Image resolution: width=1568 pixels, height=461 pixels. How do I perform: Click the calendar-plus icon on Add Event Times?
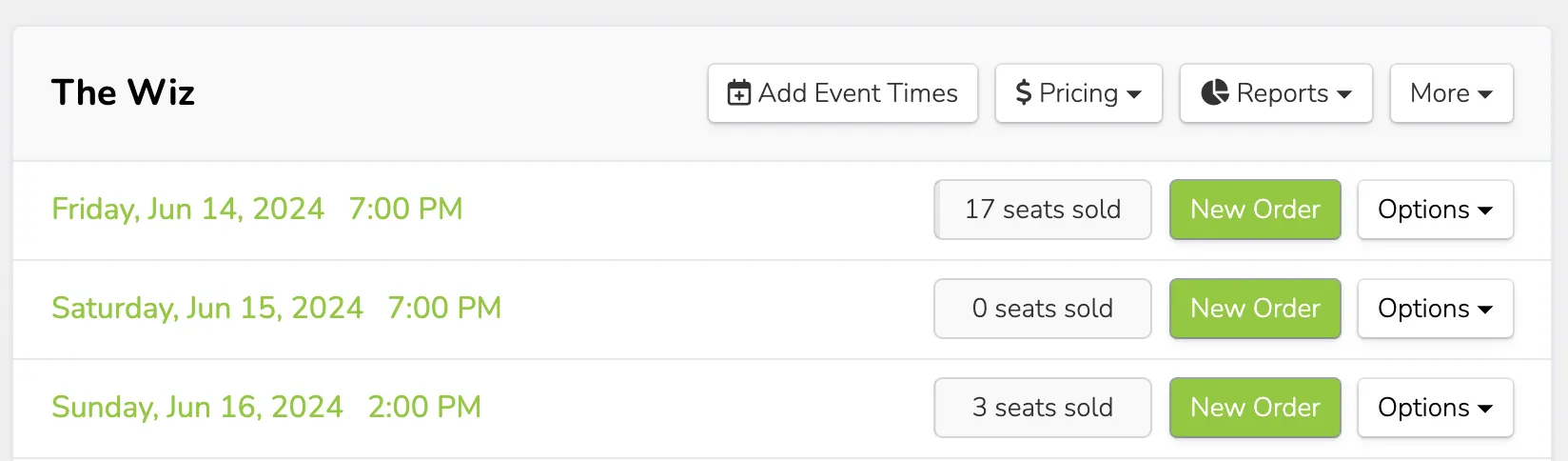click(x=738, y=92)
